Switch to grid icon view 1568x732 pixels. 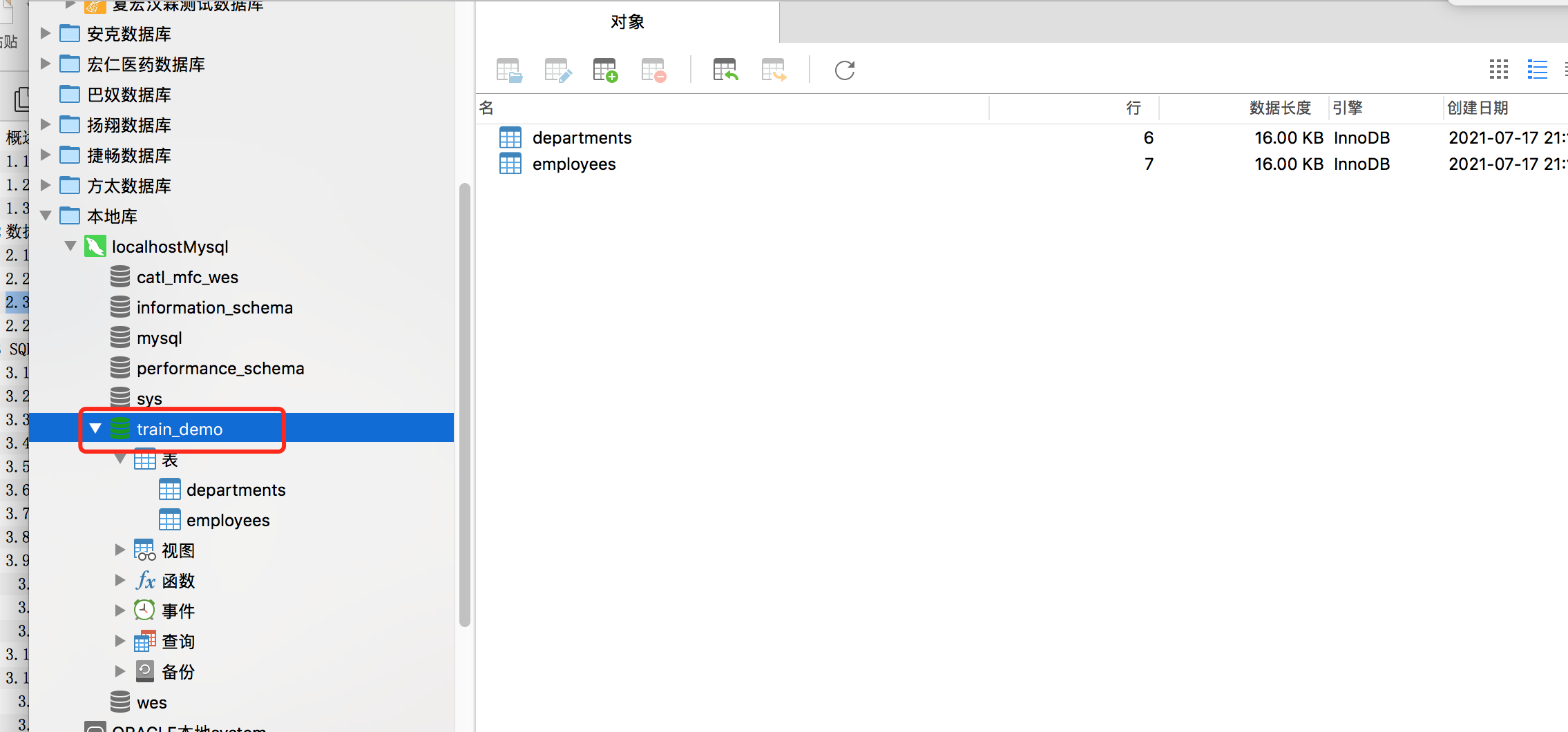(x=1498, y=69)
